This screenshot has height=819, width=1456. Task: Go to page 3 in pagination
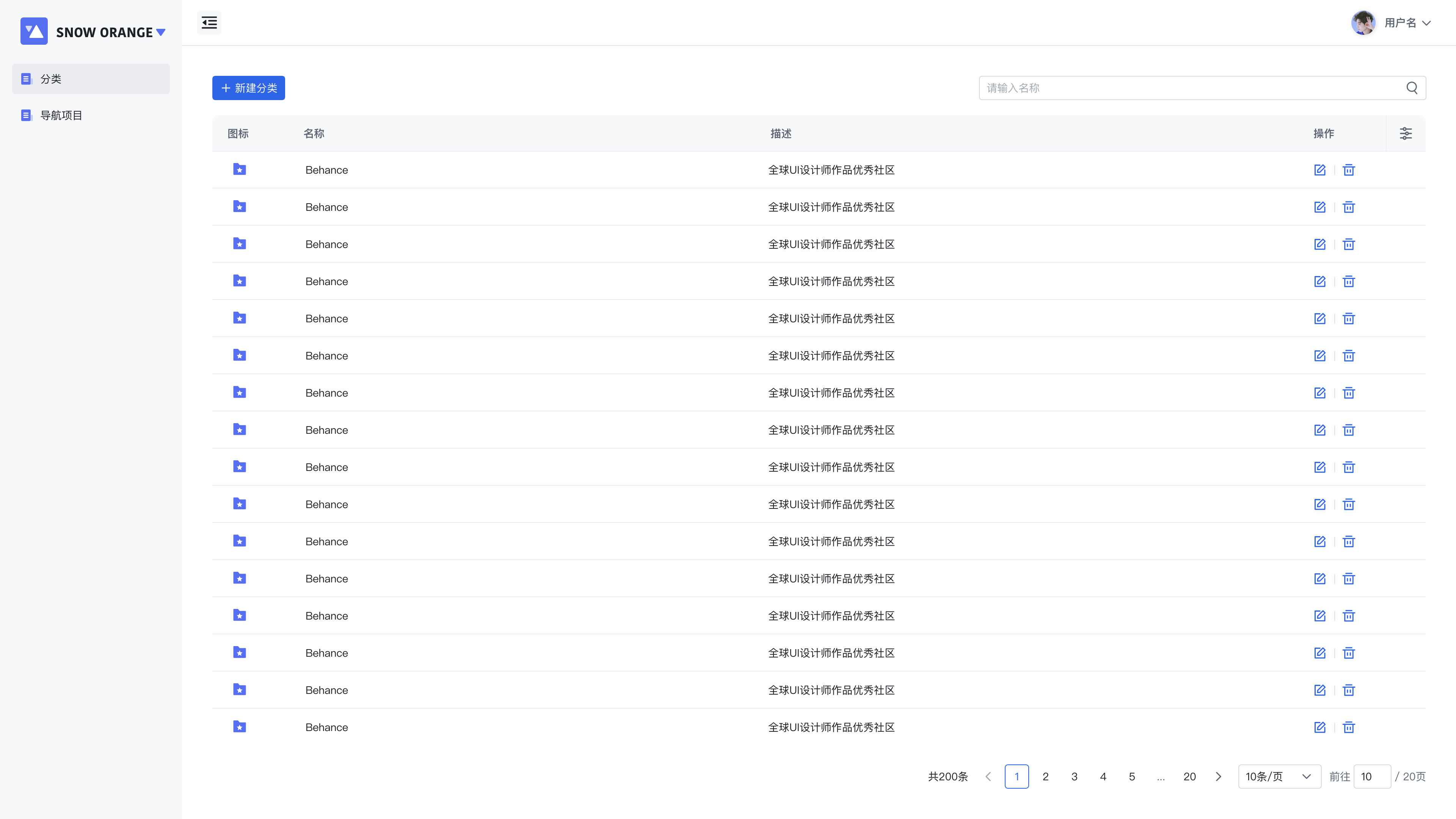point(1074,777)
